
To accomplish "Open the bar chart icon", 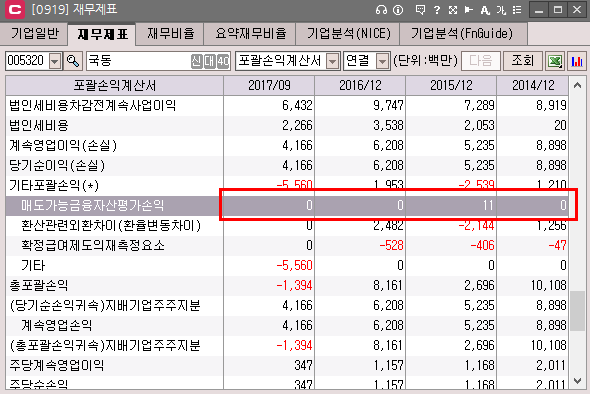I will pyautogui.click(x=576, y=61).
